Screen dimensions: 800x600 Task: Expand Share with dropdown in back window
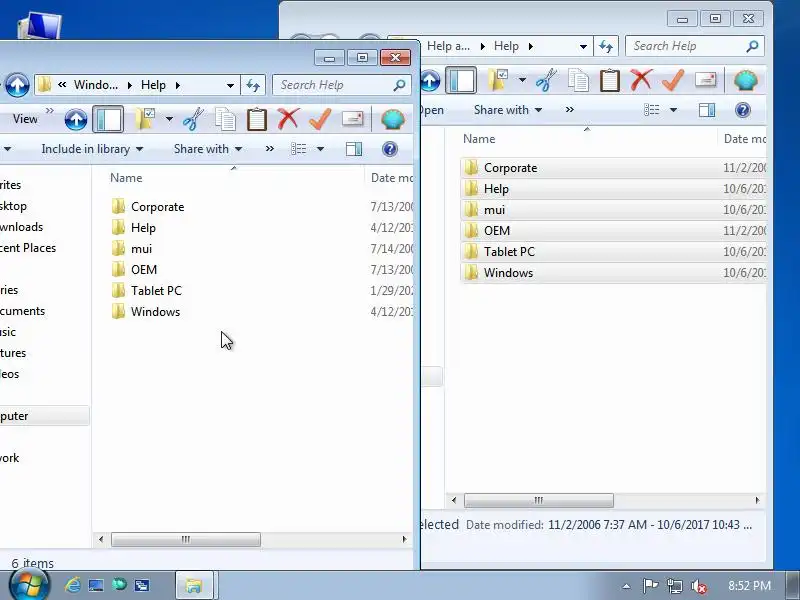(x=508, y=110)
